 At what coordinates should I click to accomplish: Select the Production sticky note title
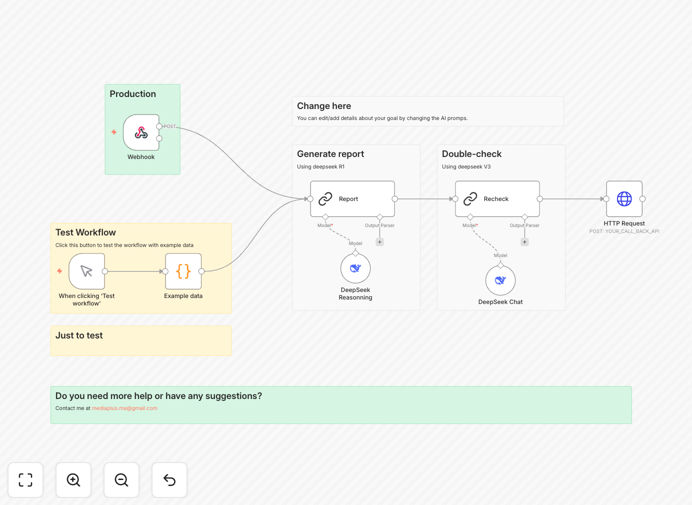click(x=133, y=94)
